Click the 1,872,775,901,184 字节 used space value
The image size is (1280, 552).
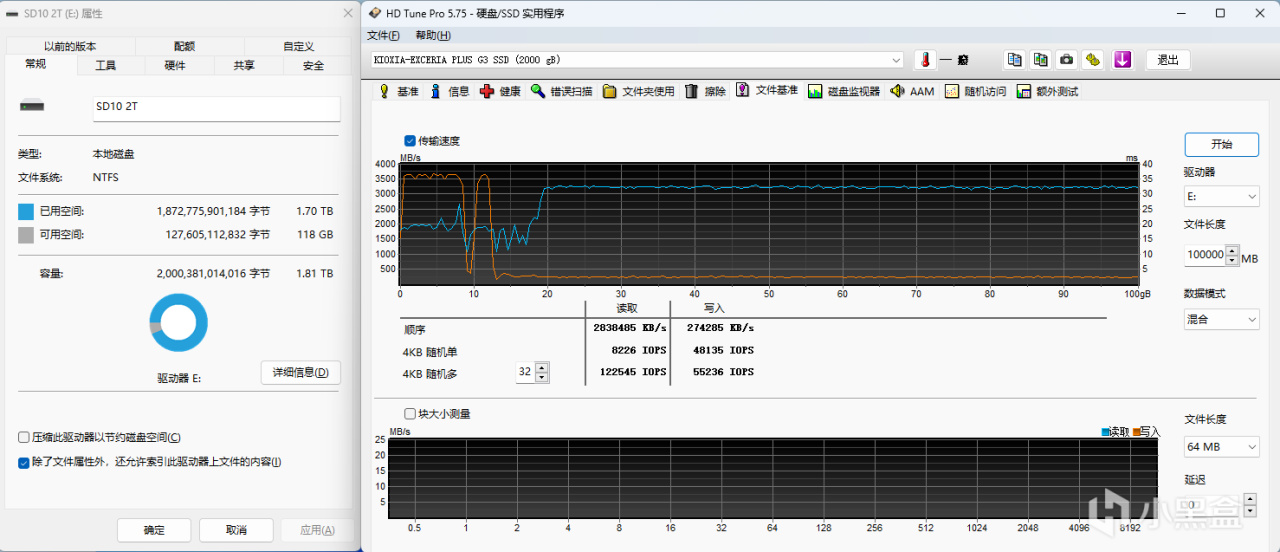(214, 211)
